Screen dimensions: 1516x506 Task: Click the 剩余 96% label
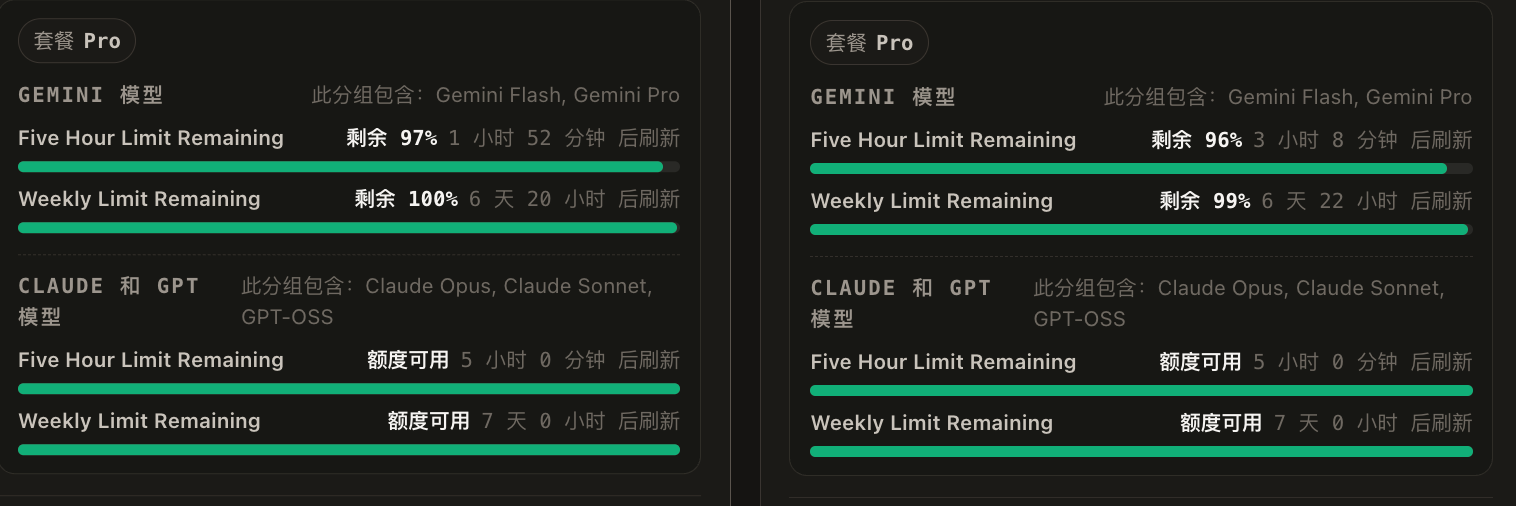coord(1196,140)
